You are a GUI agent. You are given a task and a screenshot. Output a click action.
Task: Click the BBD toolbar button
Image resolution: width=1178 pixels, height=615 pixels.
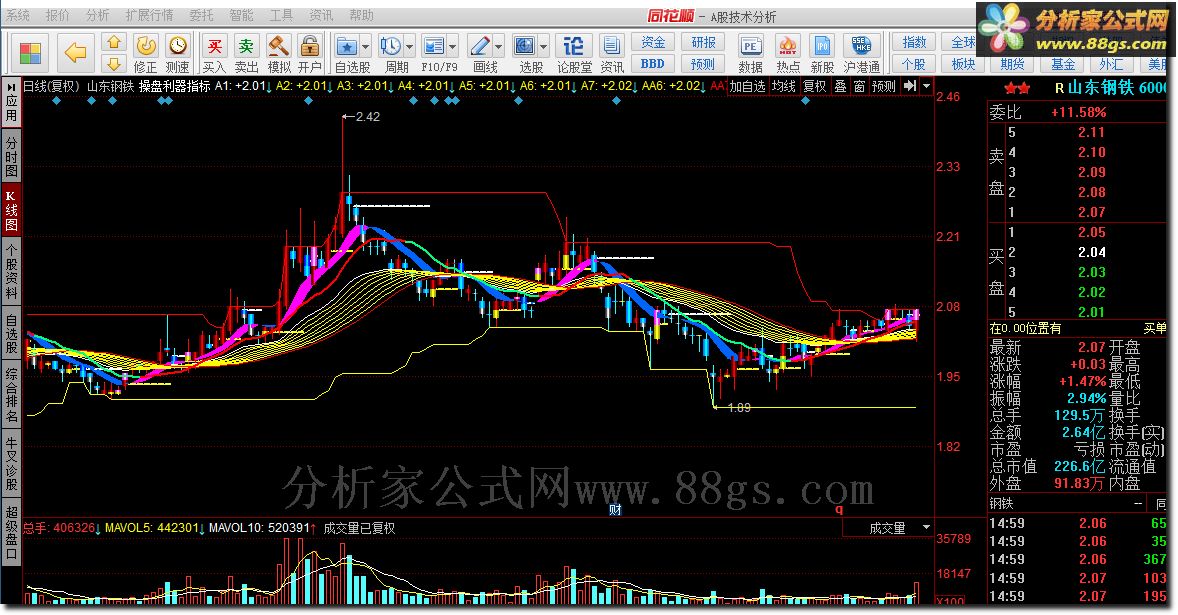coord(653,64)
